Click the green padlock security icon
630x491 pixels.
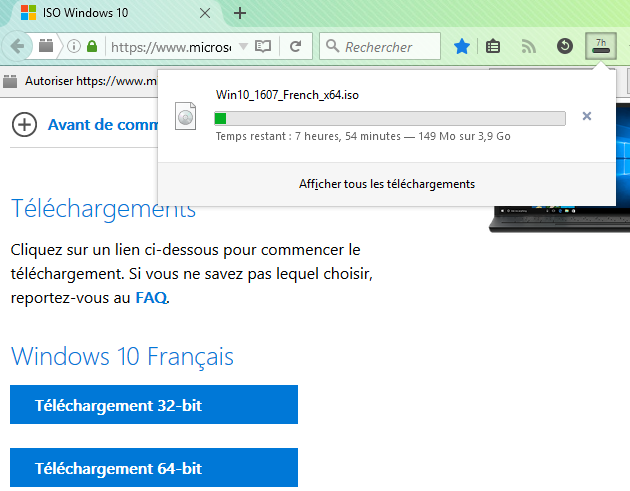click(x=92, y=46)
